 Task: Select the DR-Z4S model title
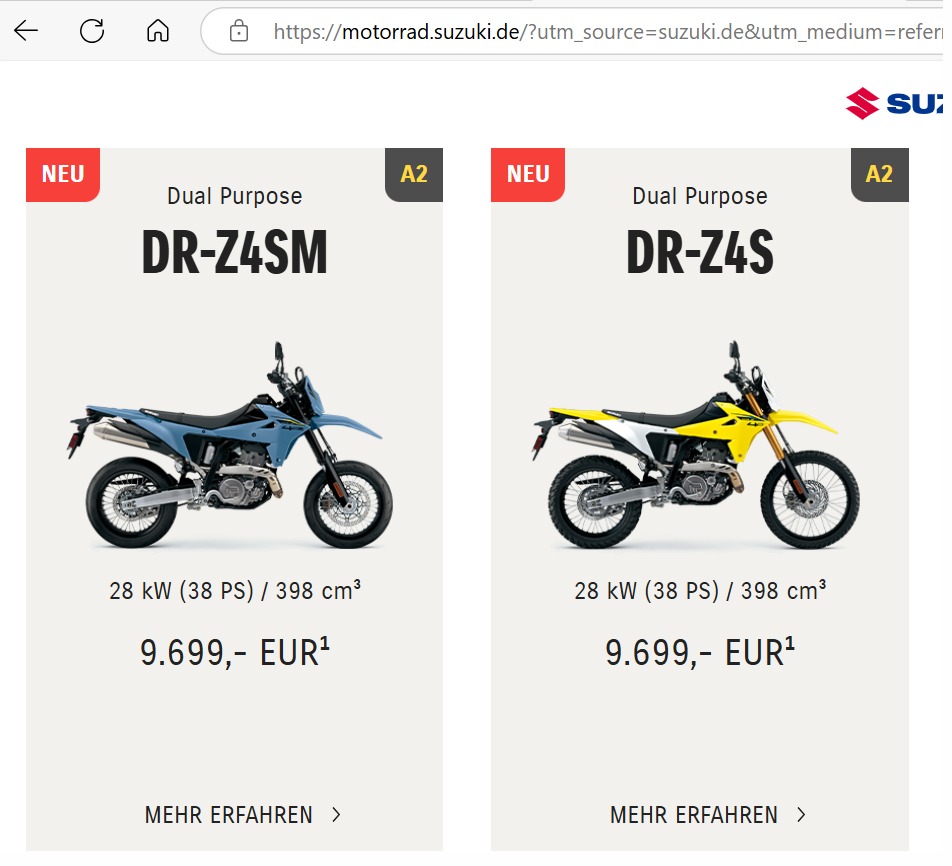coord(700,255)
